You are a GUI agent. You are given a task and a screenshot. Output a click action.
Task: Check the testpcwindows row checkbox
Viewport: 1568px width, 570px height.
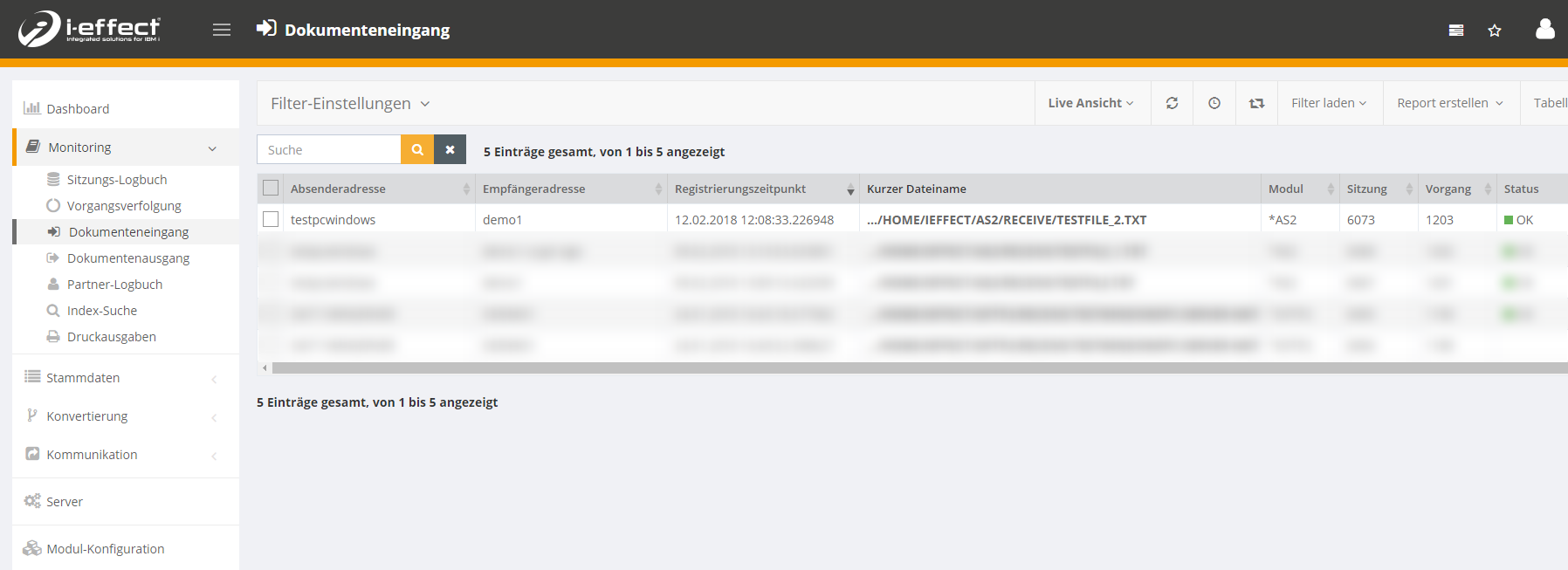pos(271,220)
